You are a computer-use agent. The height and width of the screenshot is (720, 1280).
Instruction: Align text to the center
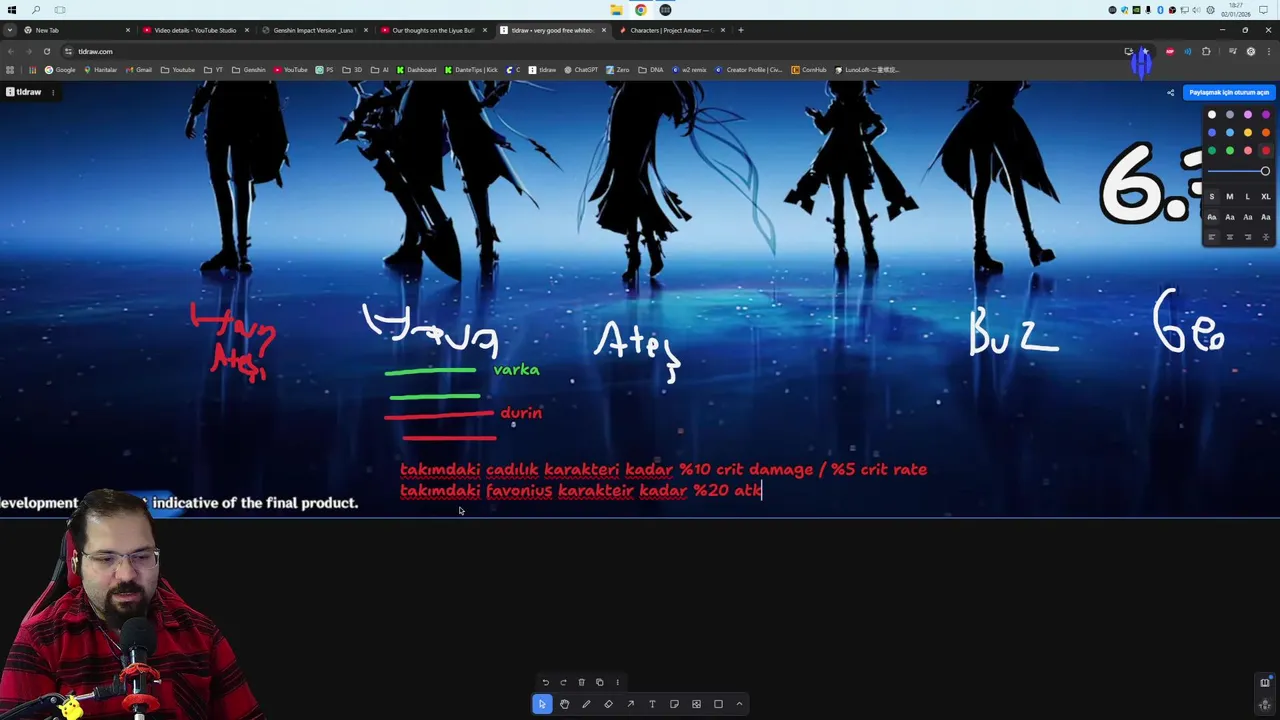(1230, 237)
